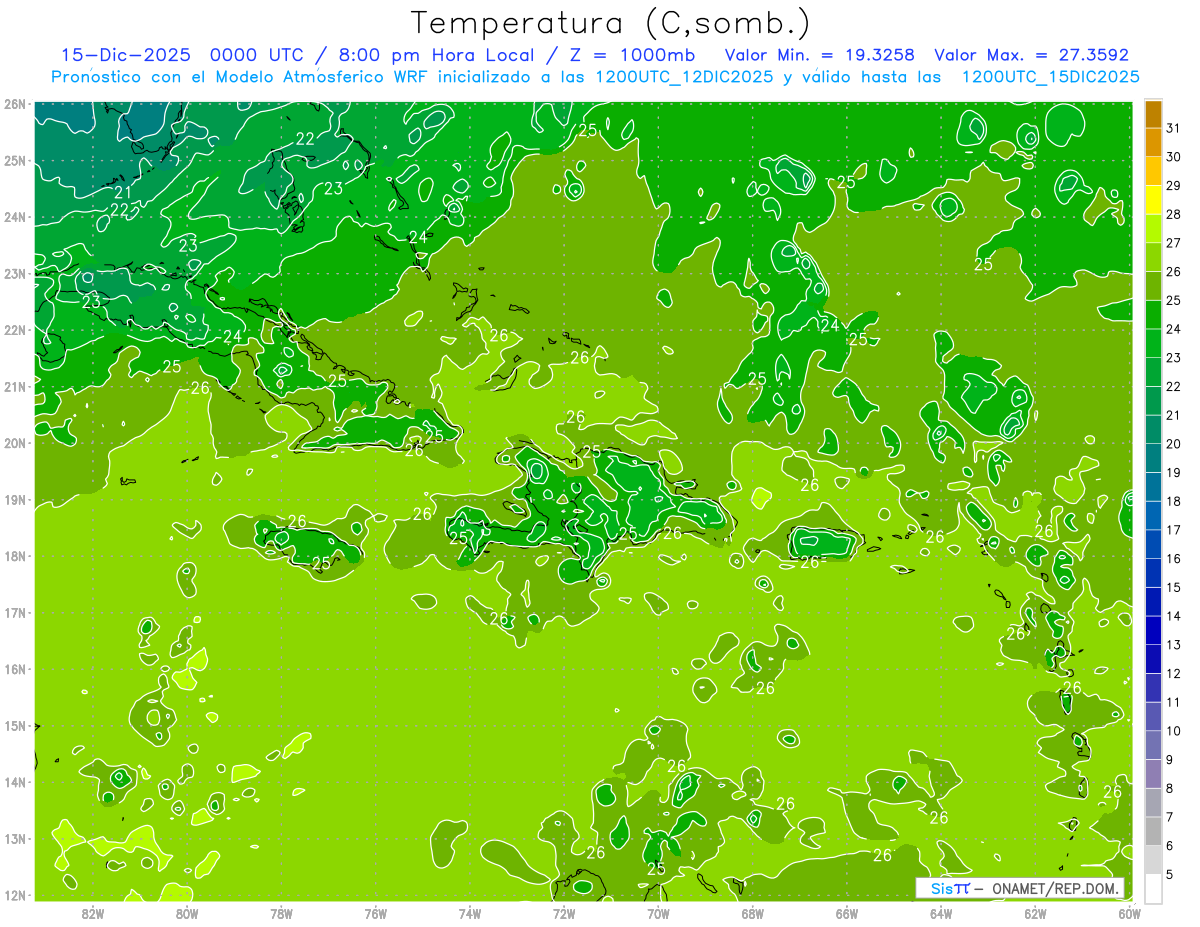Click the 18N latitude axis label
This screenshot has width=1200, height=927.
coord(14,556)
